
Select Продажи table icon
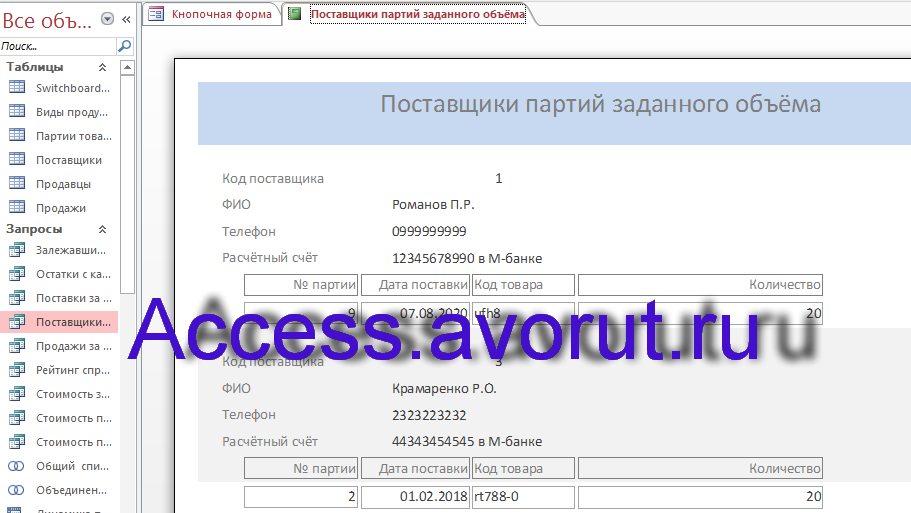click(17, 207)
